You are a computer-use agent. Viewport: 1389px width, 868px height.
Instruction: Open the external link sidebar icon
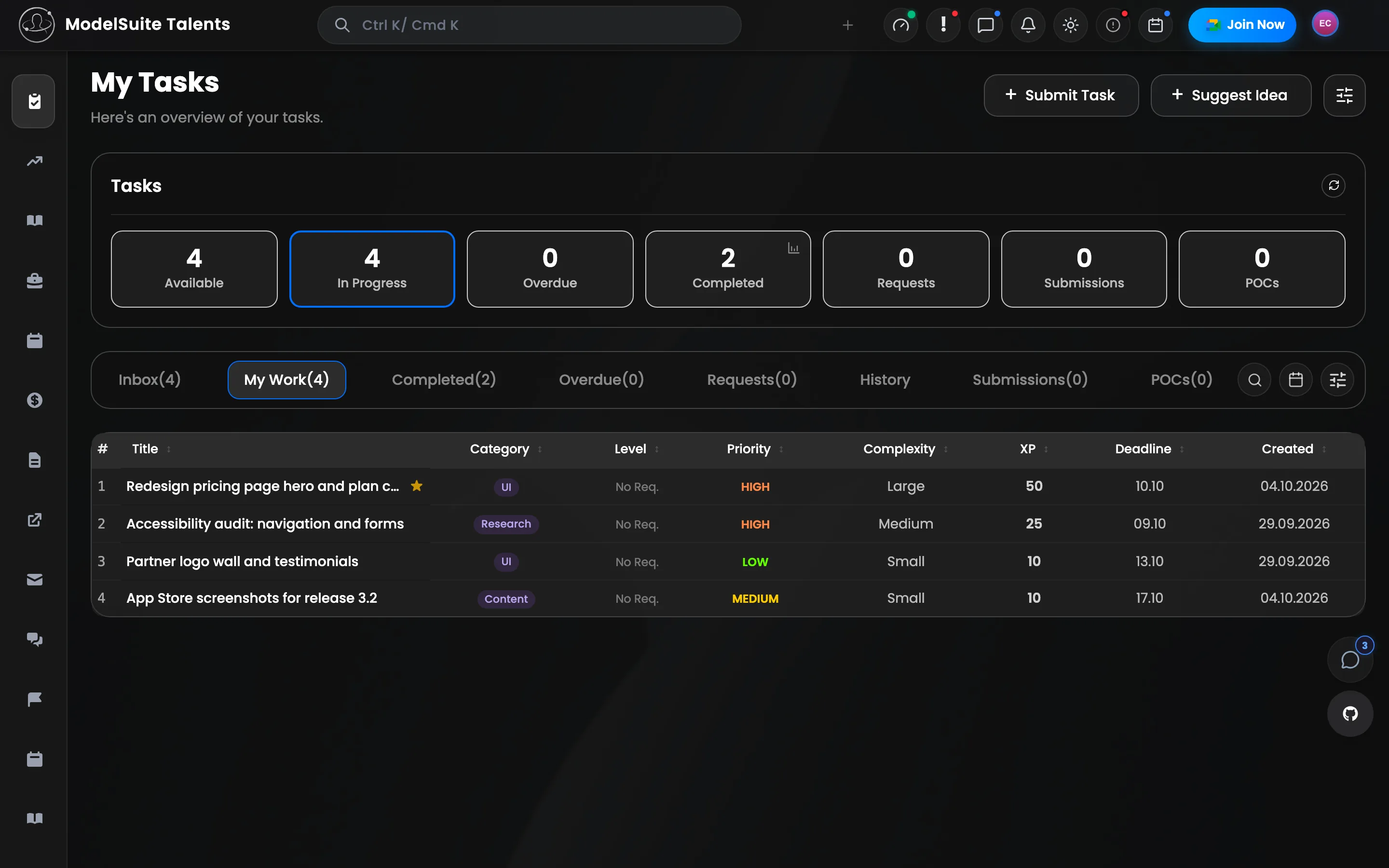34,519
